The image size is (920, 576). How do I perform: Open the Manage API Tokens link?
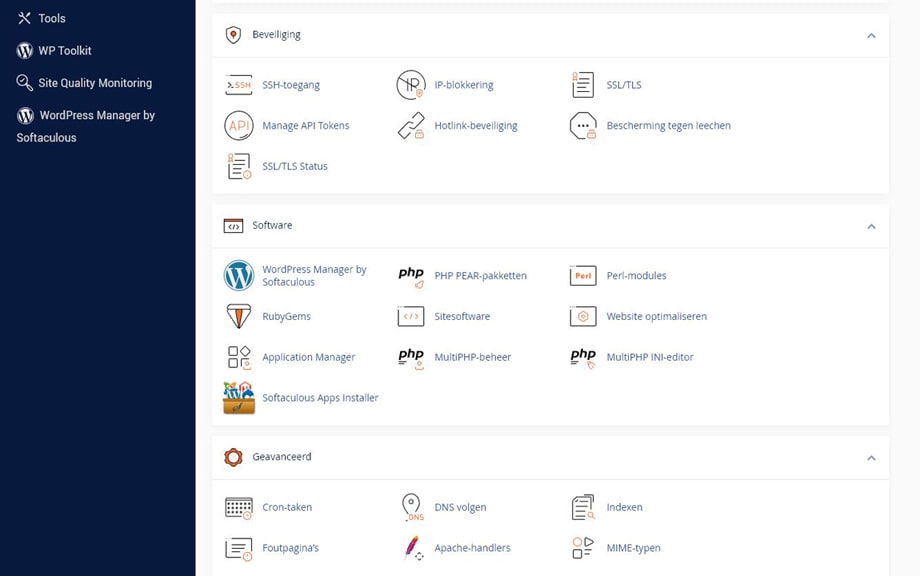(x=306, y=126)
